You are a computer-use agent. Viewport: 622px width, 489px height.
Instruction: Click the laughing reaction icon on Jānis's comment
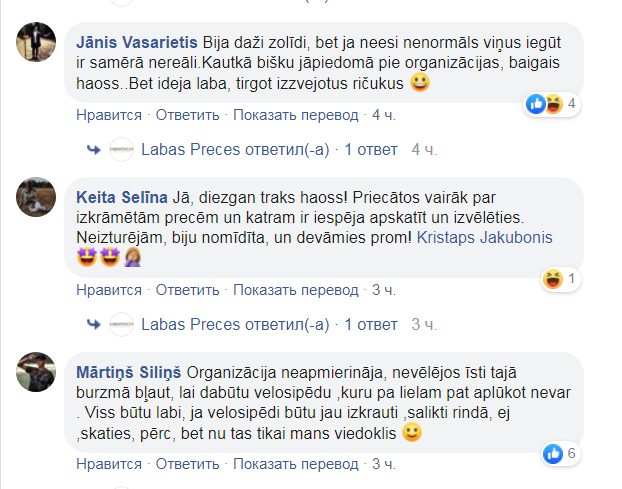pos(553,104)
